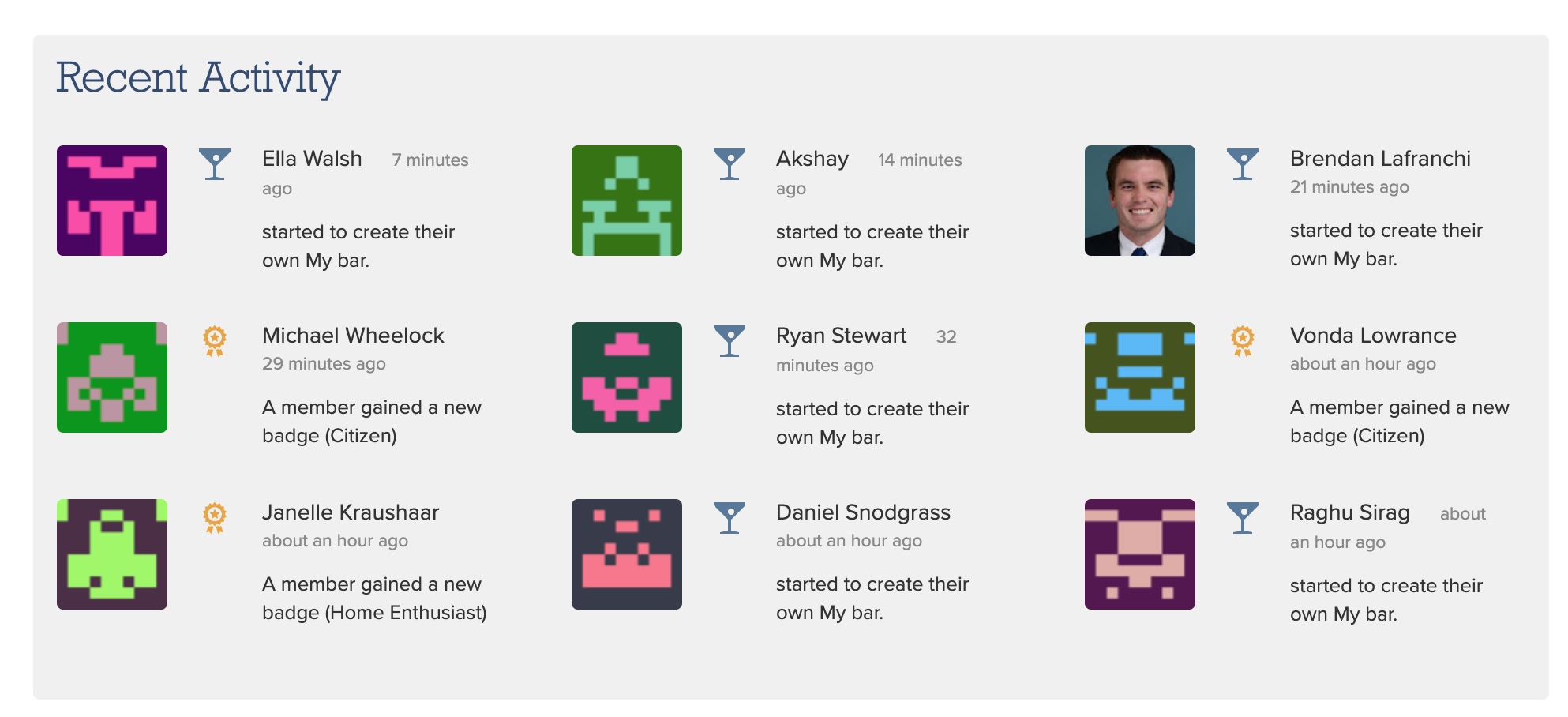Click the '29 minutes ago' timestamp
This screenshot has width=1568, height=717.
(324, 364)
